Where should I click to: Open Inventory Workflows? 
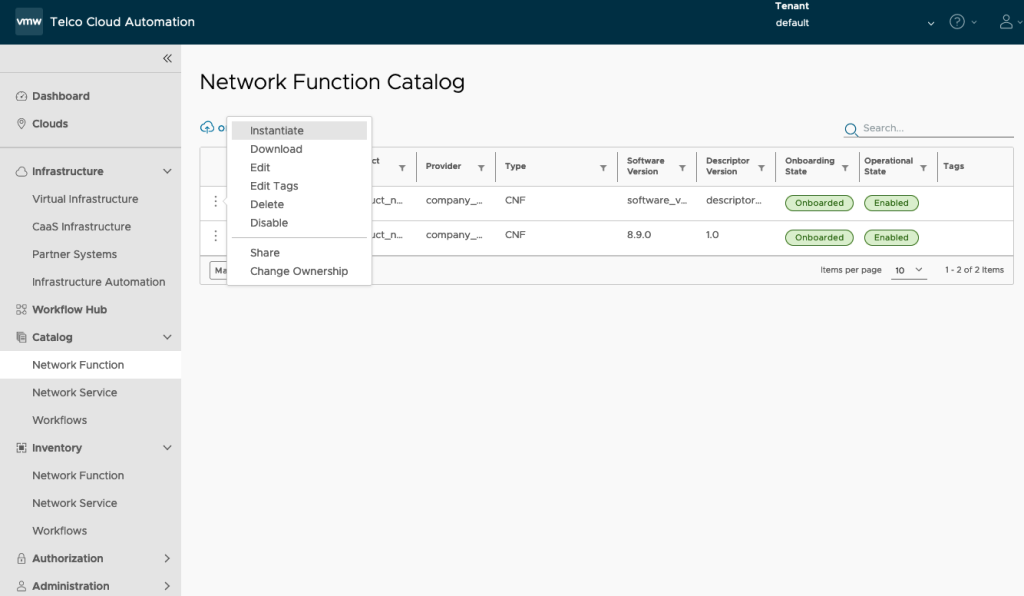coord(59,531)
